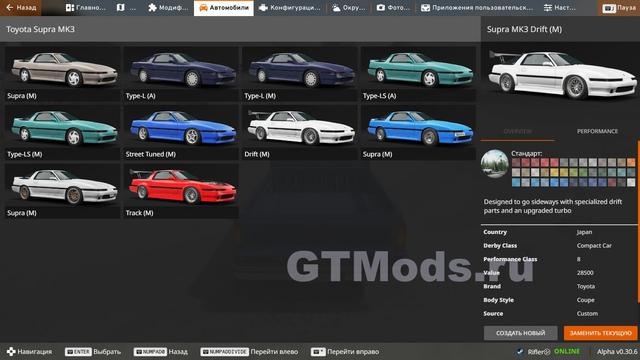Image resolution: width=640 pixels, height=360 pixels.
Task: Open Приложения пользовательского интерфейса menu
Action: [x=477, y=8]
